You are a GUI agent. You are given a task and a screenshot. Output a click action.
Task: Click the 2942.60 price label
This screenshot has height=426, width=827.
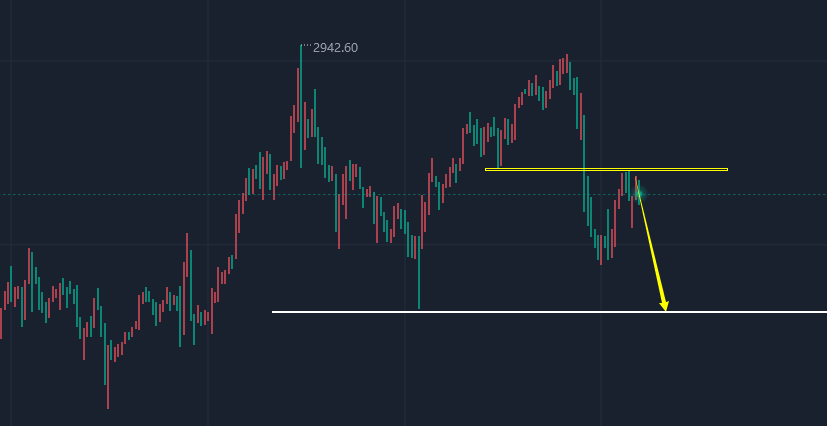click(x=335, y=47)
